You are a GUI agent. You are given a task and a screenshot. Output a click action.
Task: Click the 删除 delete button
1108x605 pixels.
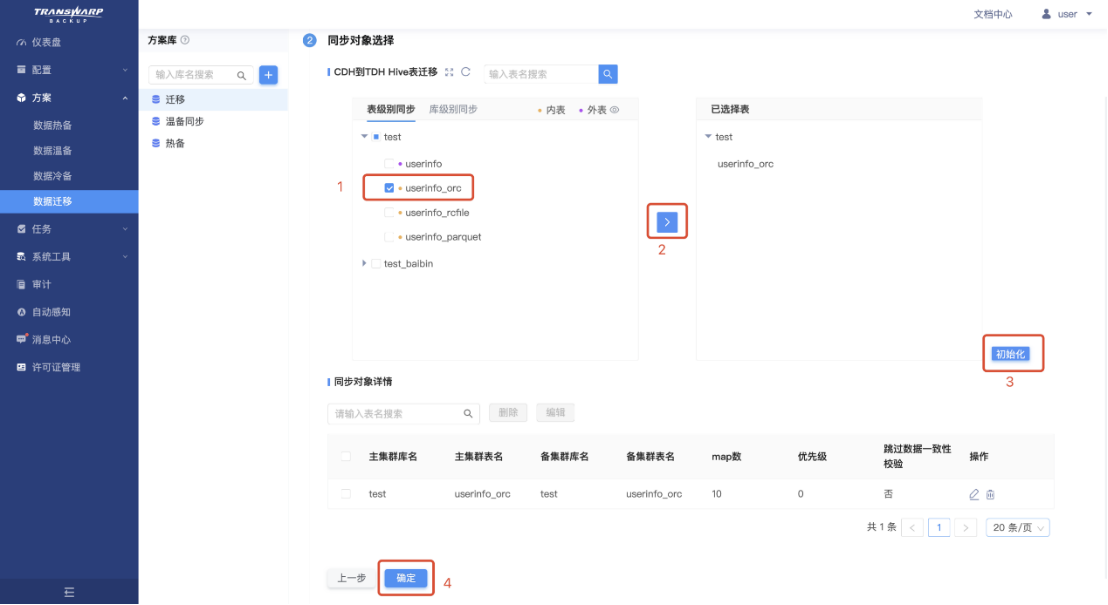coord(508,413)
